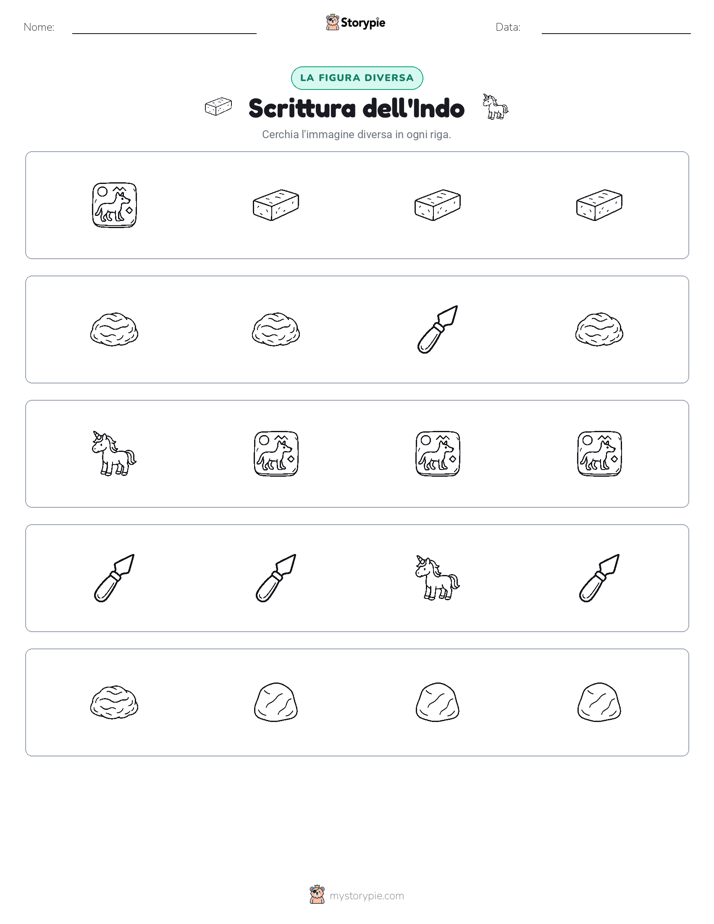
Task: Select the last seal tablet in row three
Action: [x=599, y=454]
